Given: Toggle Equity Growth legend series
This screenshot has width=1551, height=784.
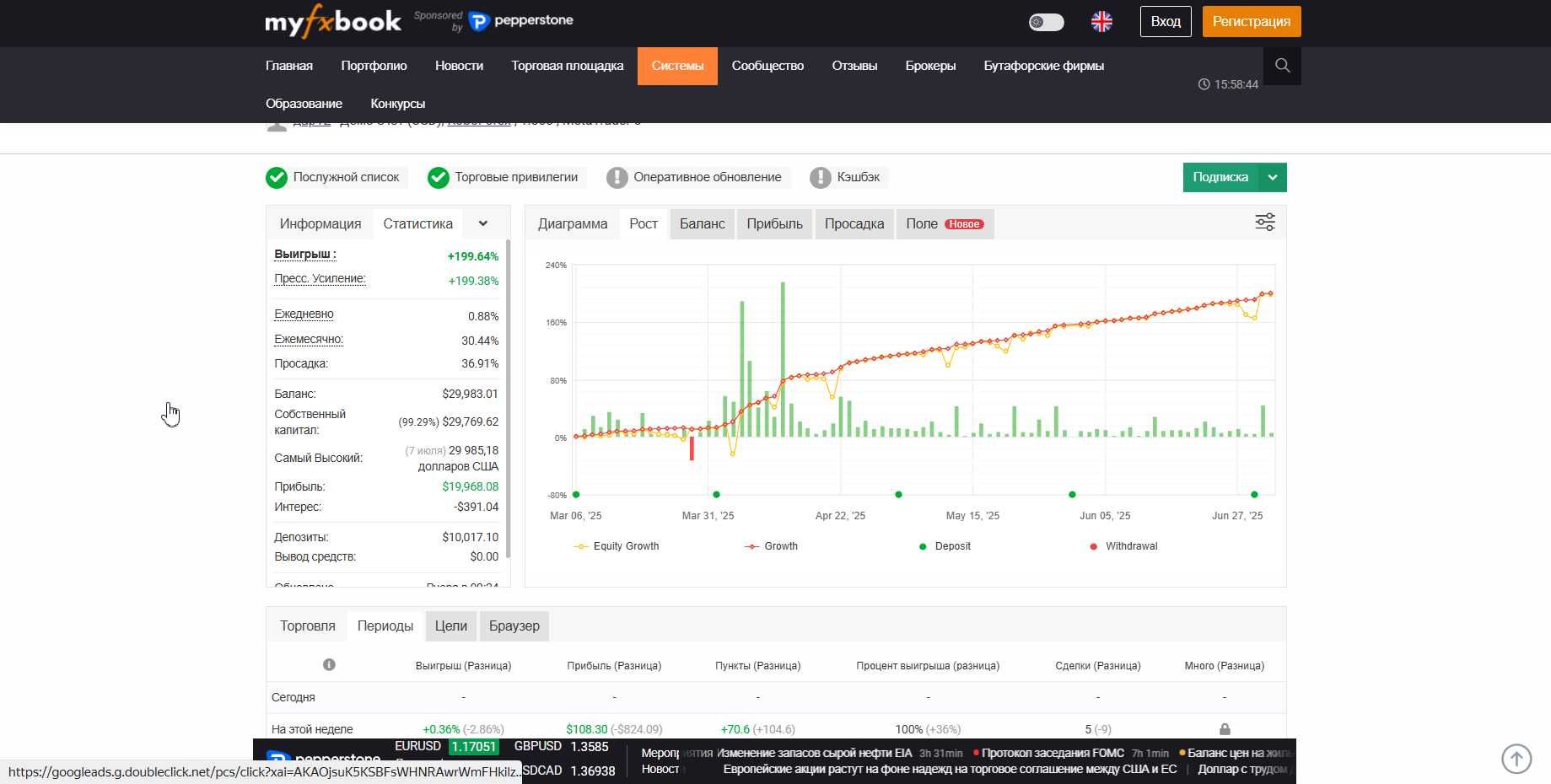Looking at the screenshot, I should (617, 546).
